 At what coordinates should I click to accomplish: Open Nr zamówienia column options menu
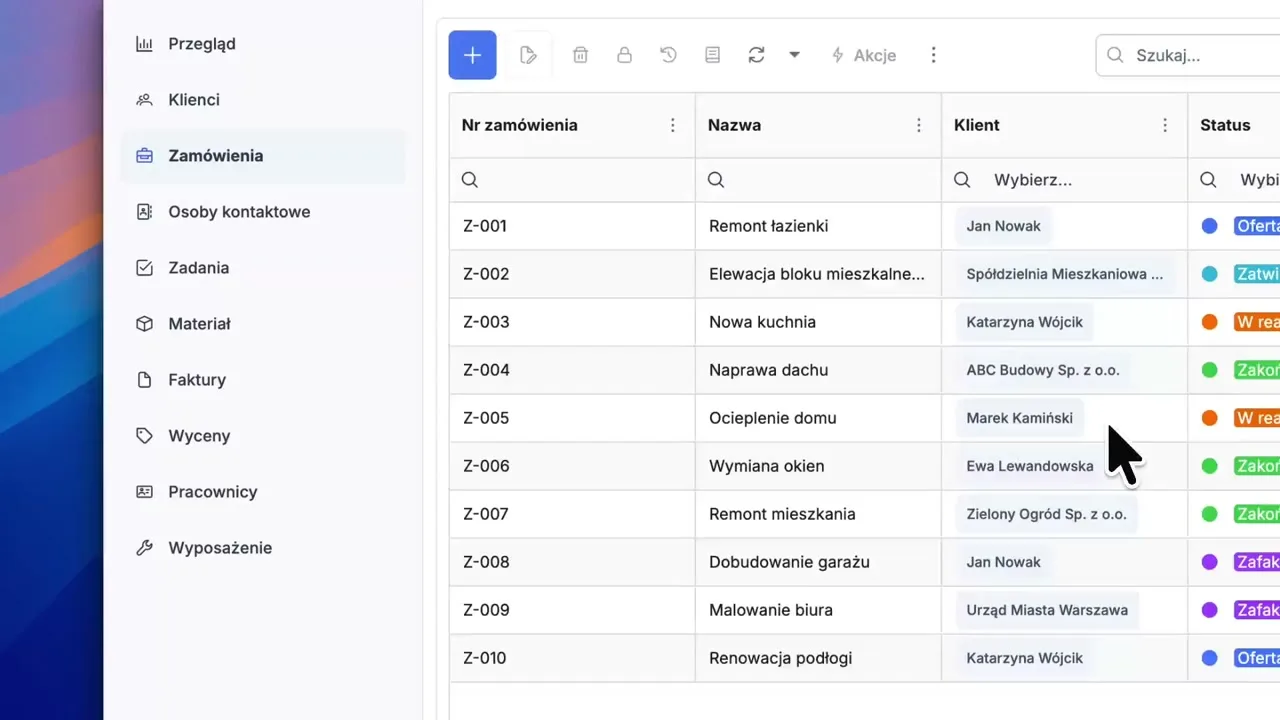pyautogui.click(x=673, y=125)
